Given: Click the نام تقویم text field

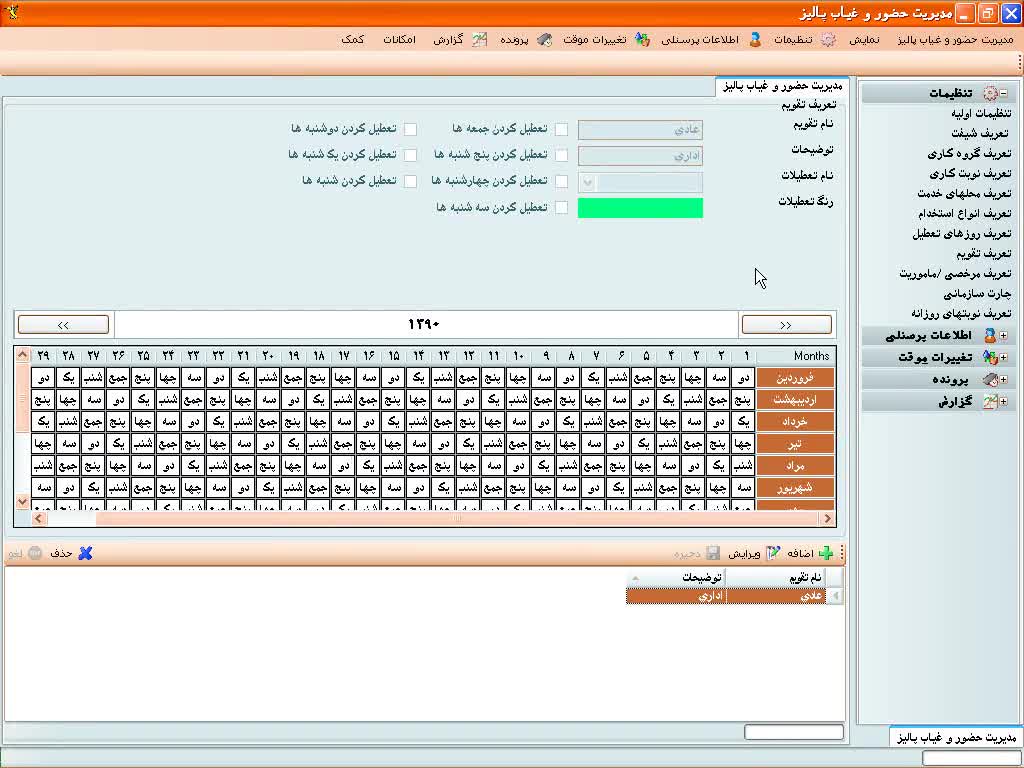Looking at the screenshot, I should point(640,130).
